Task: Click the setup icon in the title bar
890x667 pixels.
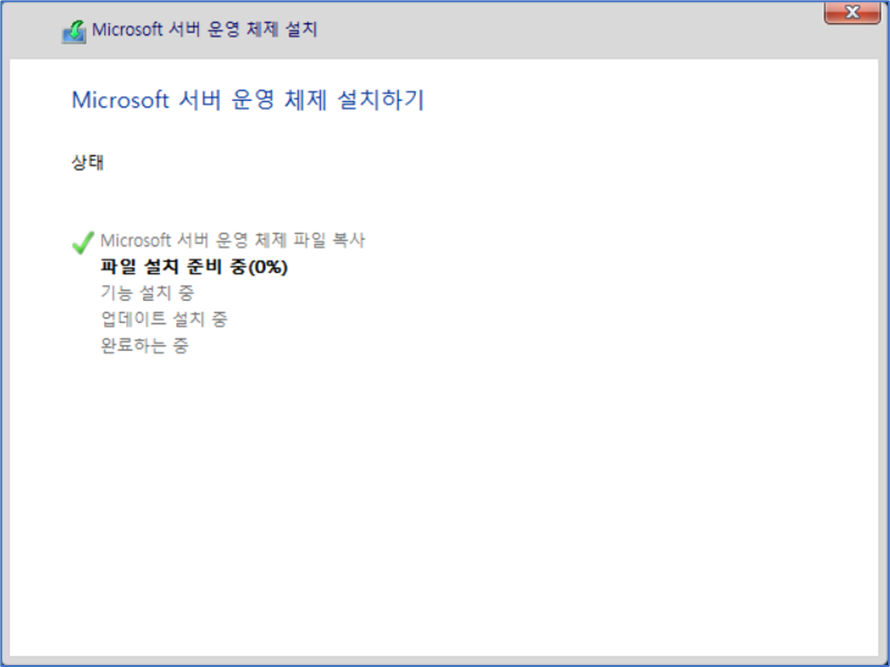Action: pos(74,32)
